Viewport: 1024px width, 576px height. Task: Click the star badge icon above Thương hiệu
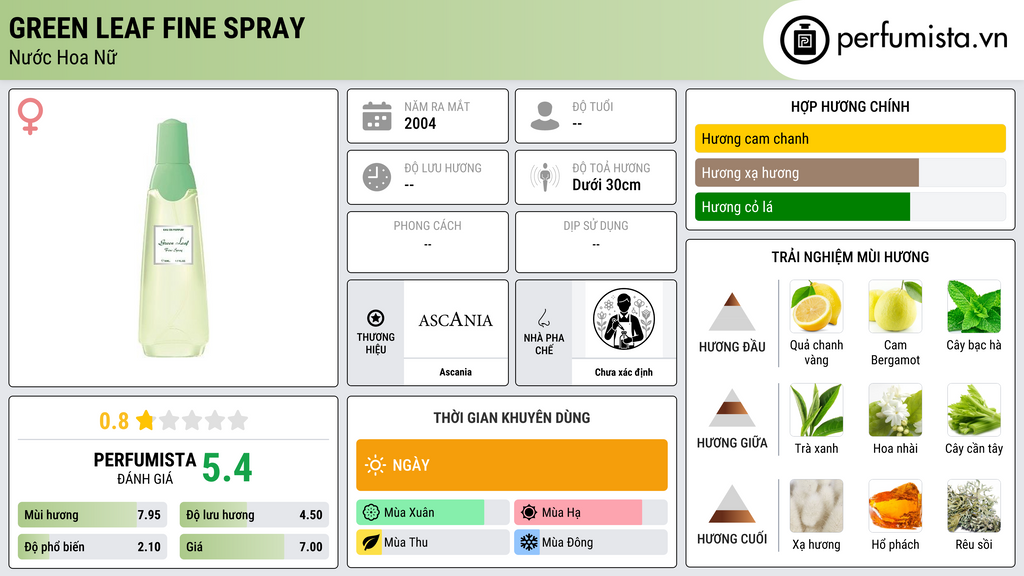tap(376, 318)
